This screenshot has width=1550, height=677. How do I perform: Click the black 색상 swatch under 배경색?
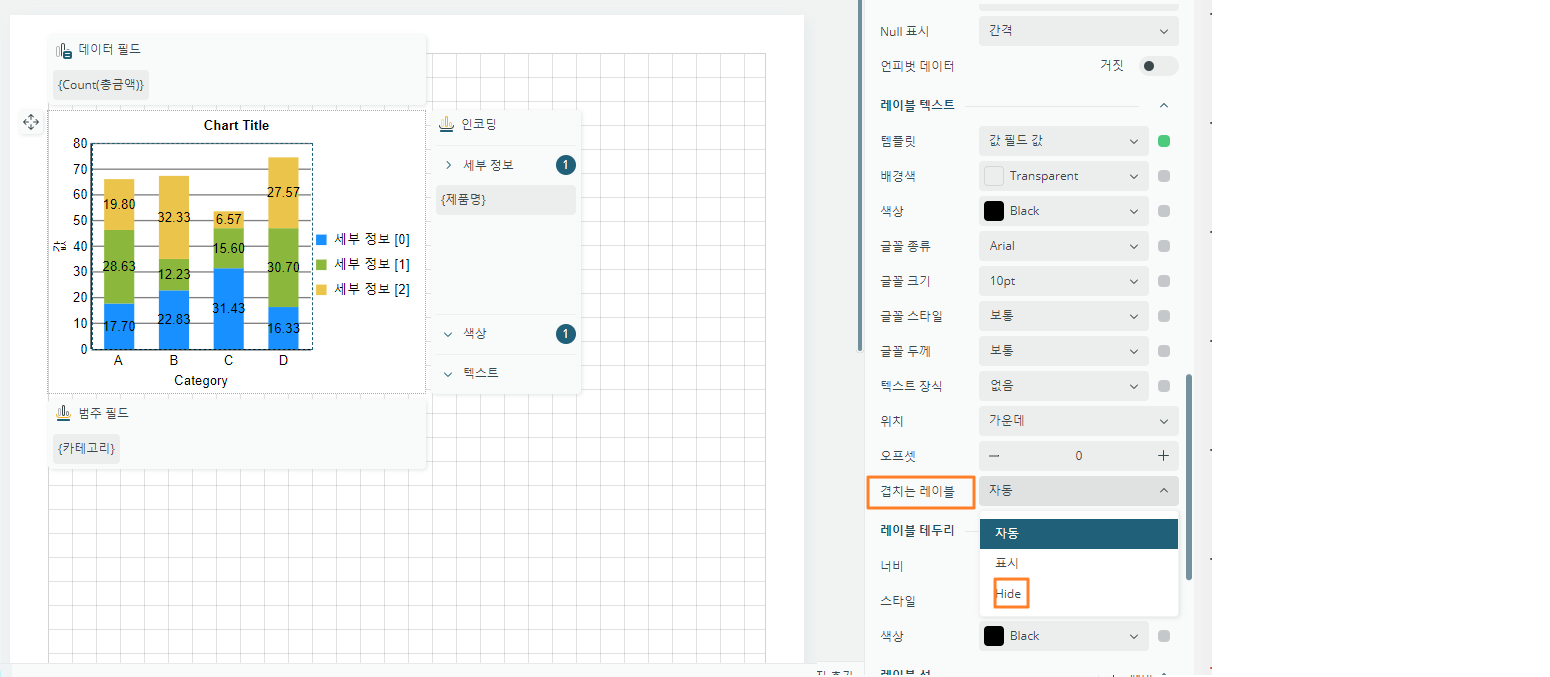994,211
